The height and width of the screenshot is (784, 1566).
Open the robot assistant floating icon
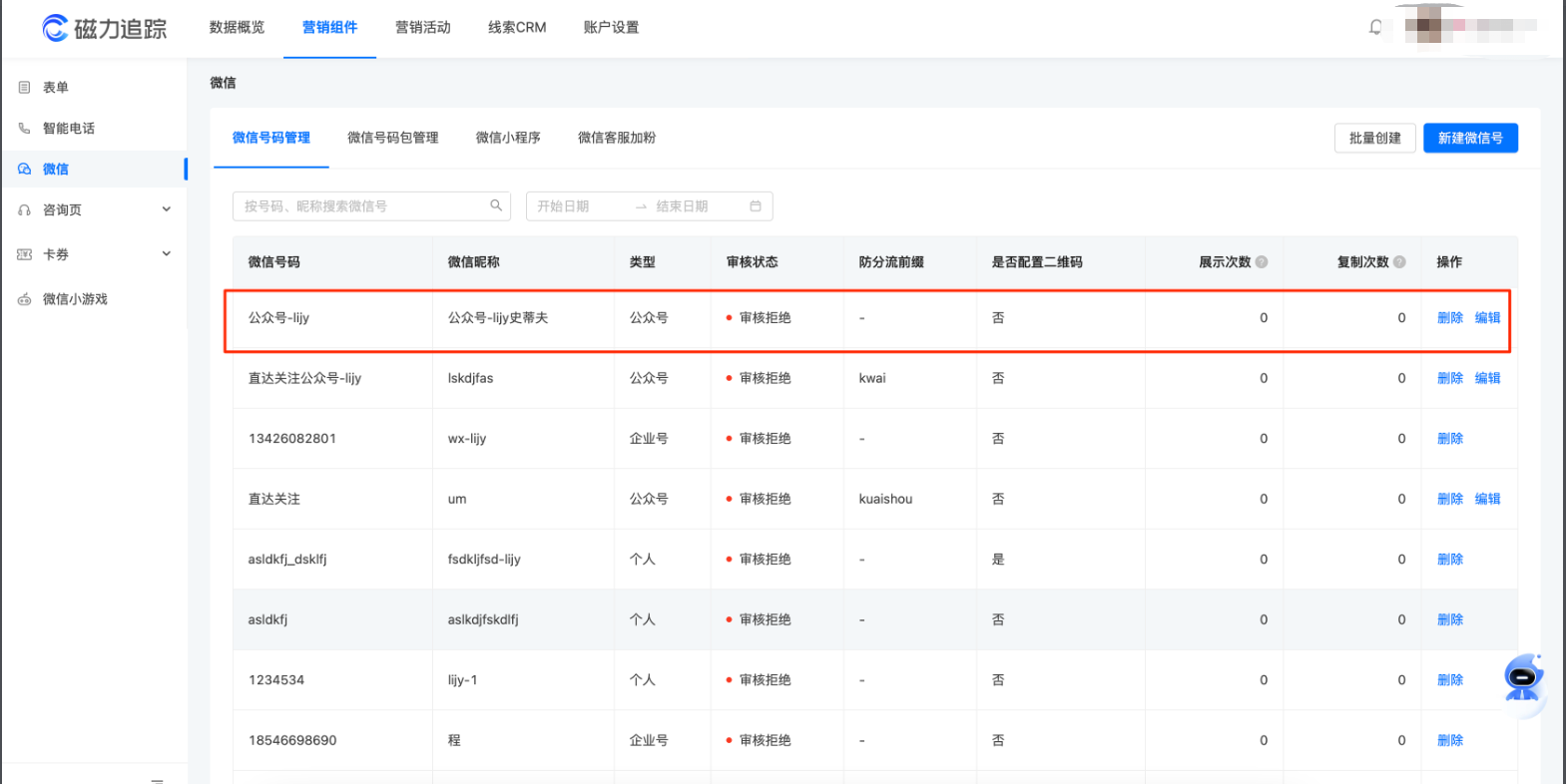tap(1524, 678)
